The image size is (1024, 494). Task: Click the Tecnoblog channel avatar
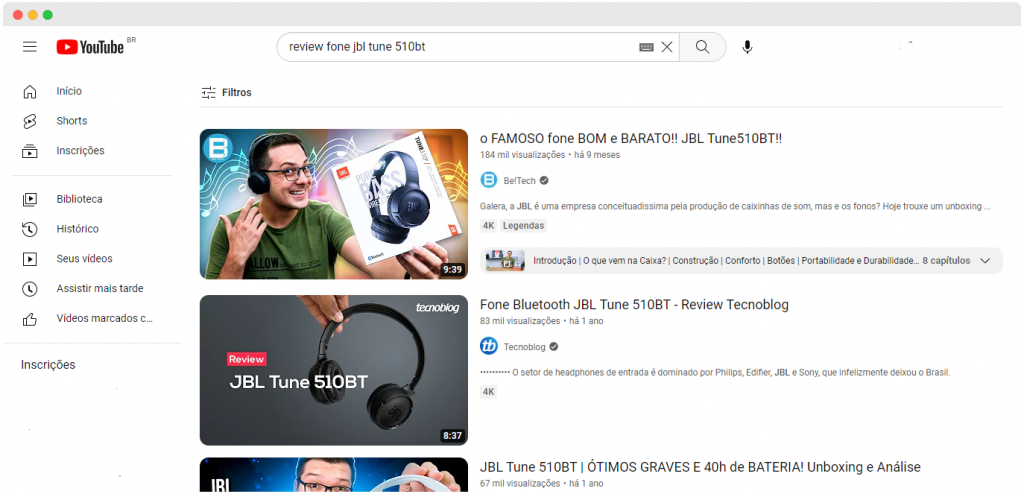488,346
